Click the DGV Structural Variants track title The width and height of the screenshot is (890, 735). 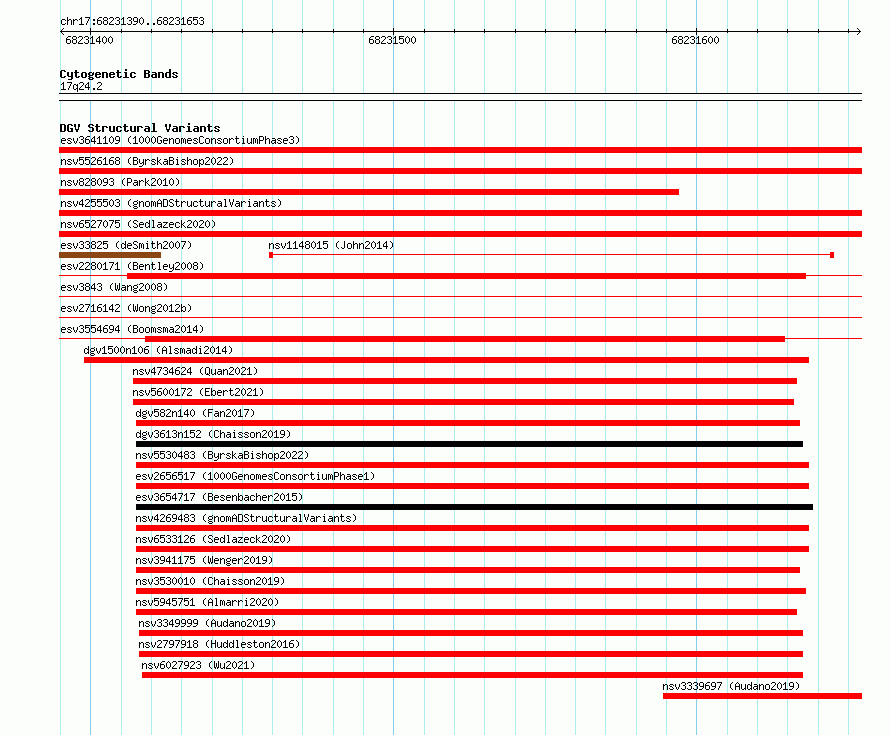(140, 128)
